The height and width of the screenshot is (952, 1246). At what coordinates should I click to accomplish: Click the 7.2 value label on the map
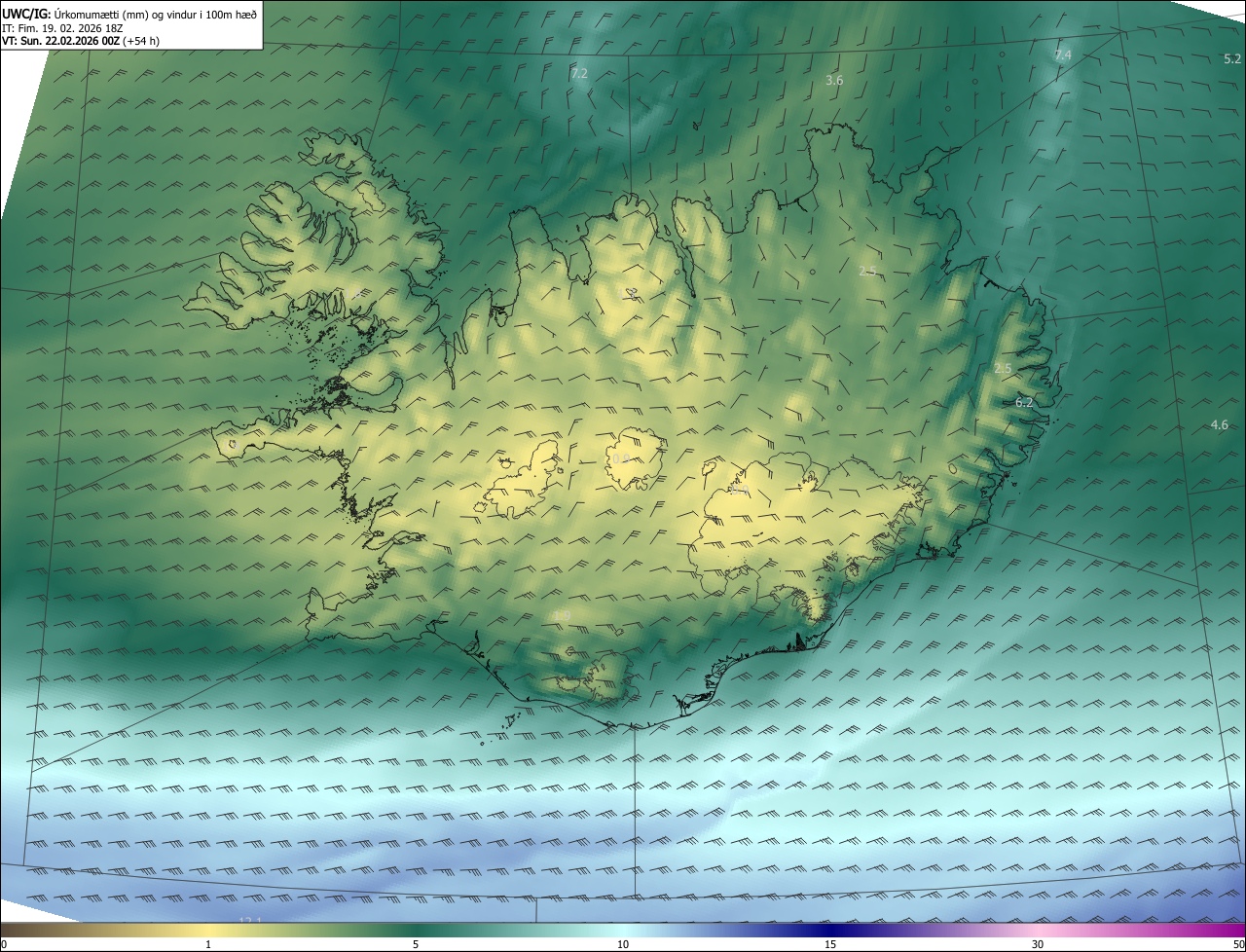tap(579, 74)
